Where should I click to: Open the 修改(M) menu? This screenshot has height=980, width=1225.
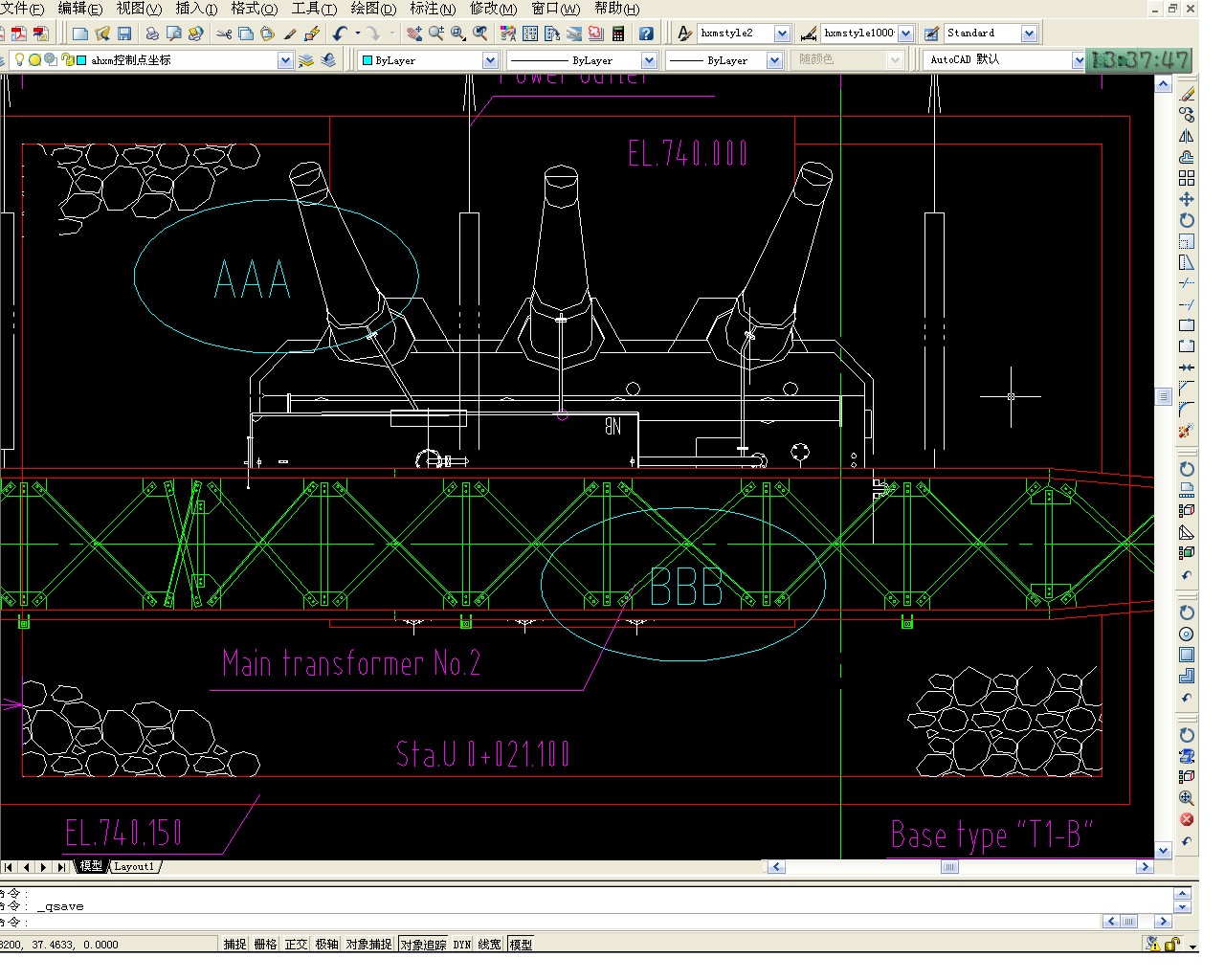pos(493,9)
